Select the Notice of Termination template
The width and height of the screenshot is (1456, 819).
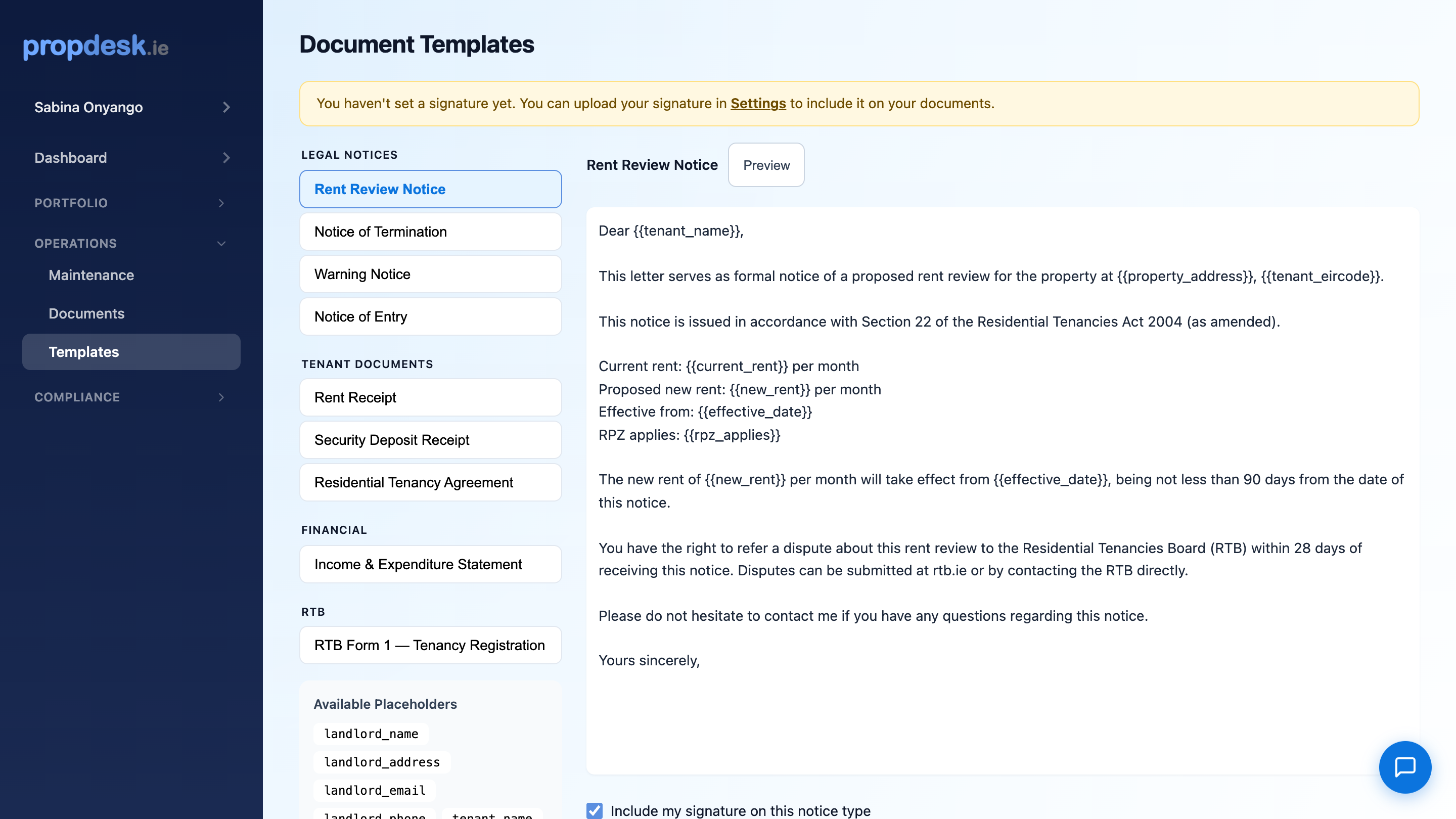[x=430, y=232]
